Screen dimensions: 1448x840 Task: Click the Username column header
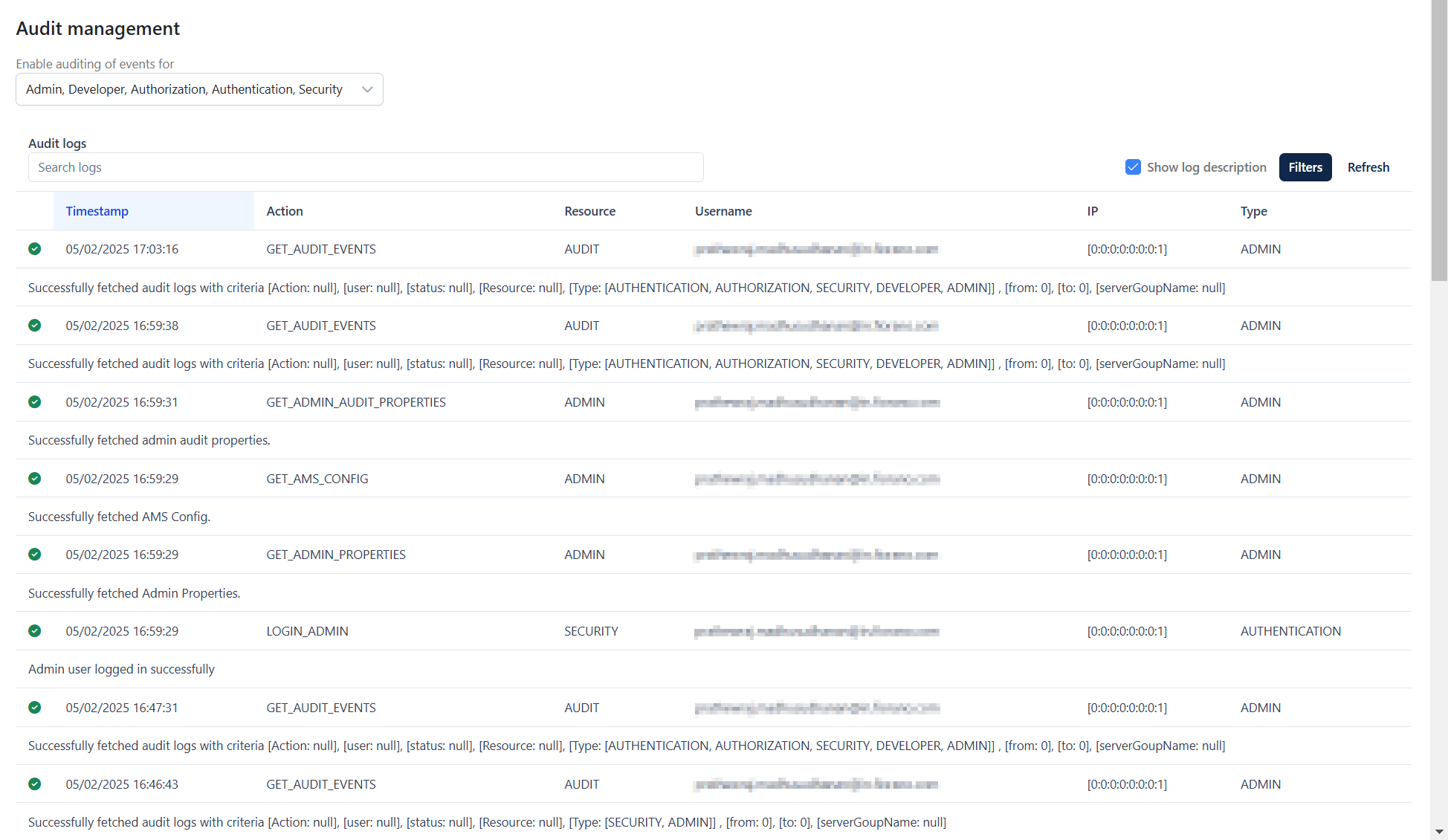[x=723, y=211]
